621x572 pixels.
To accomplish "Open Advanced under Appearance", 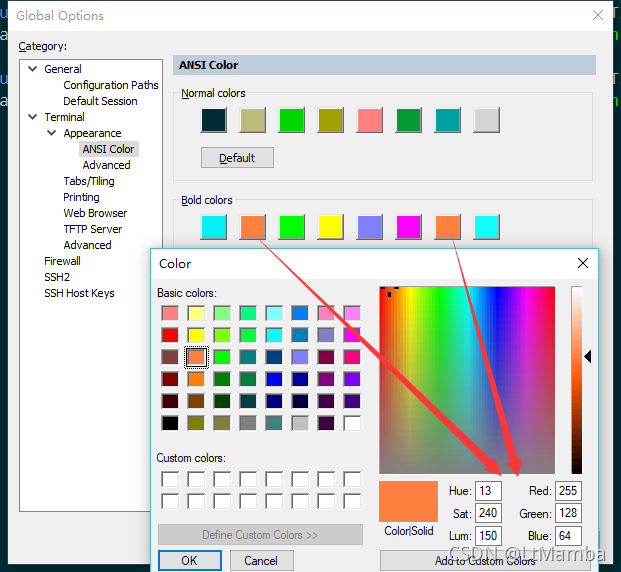I will 106,165.
